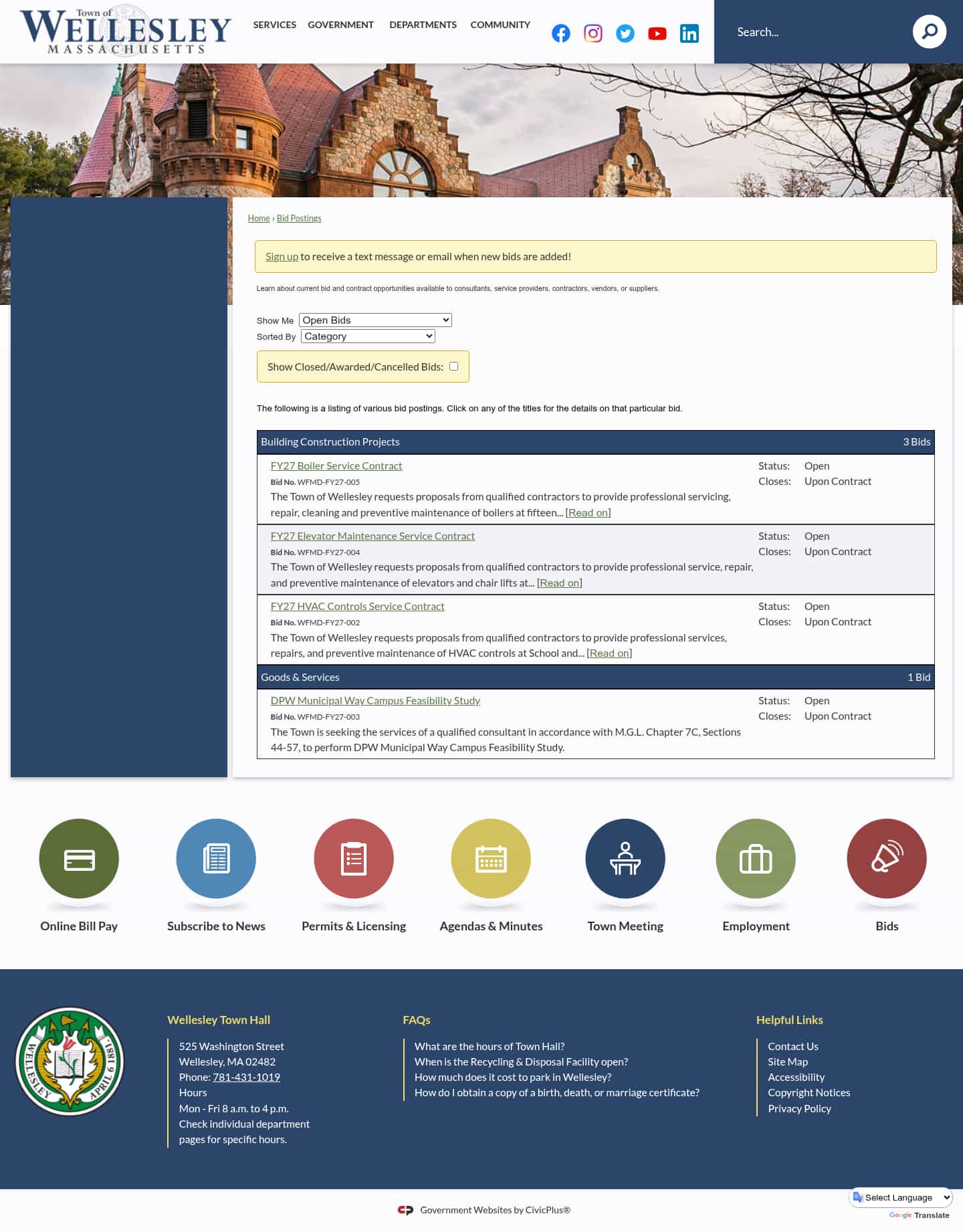The height and width of the screenshot is (1232, 963).
Task: Click the Sign up link
Action: [x=282, y=256]
